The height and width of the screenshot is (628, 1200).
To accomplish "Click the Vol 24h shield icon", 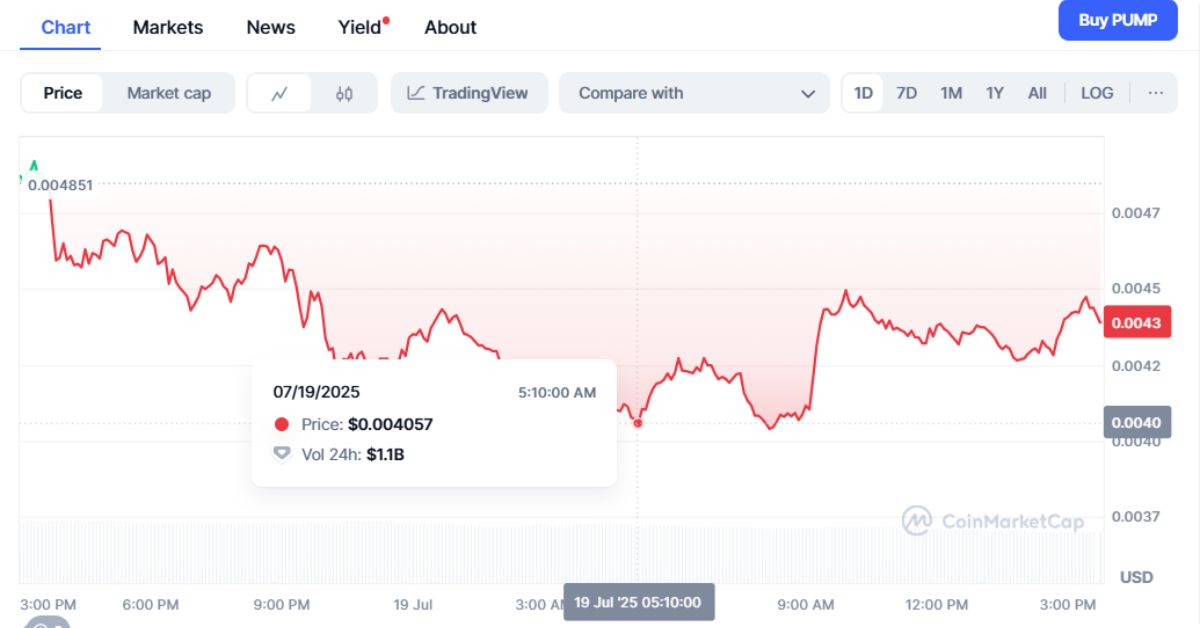I will click(x=282, y=454).
